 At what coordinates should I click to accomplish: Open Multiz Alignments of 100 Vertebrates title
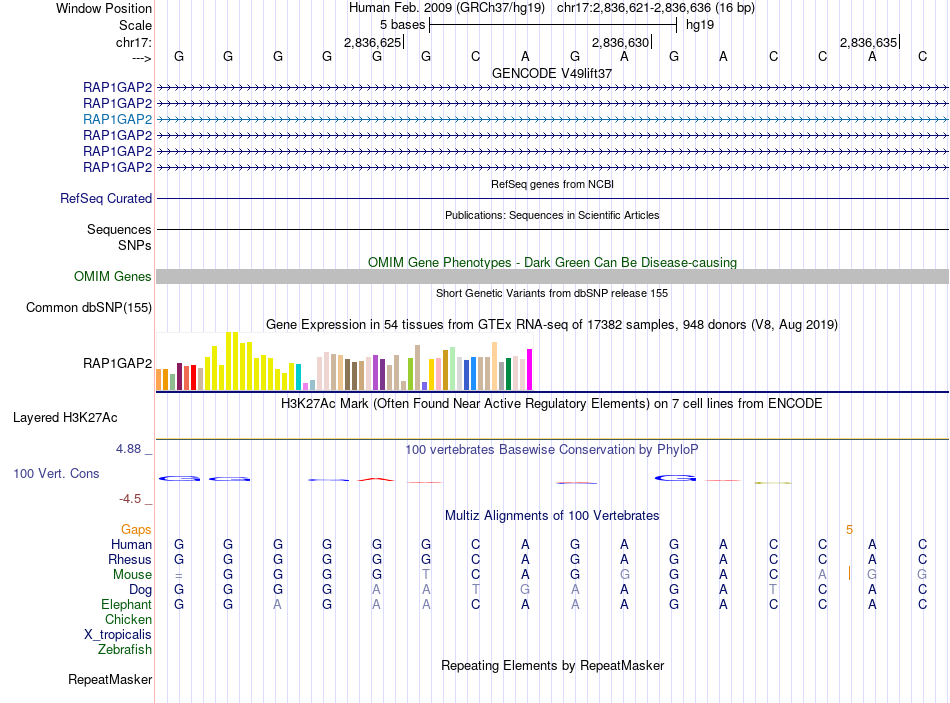(552, 516)
